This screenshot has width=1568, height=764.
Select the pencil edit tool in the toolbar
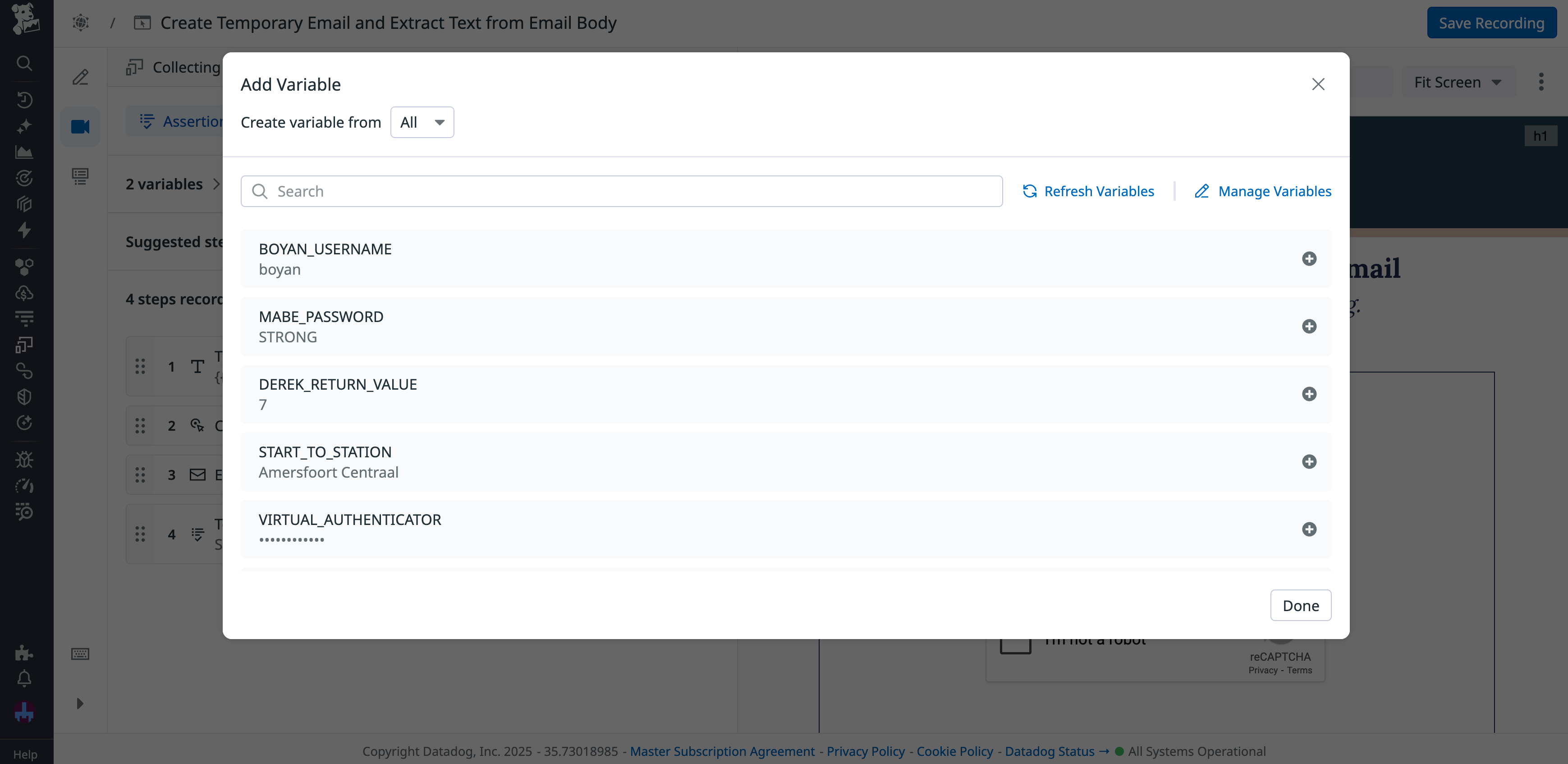(x=81, y=77)
